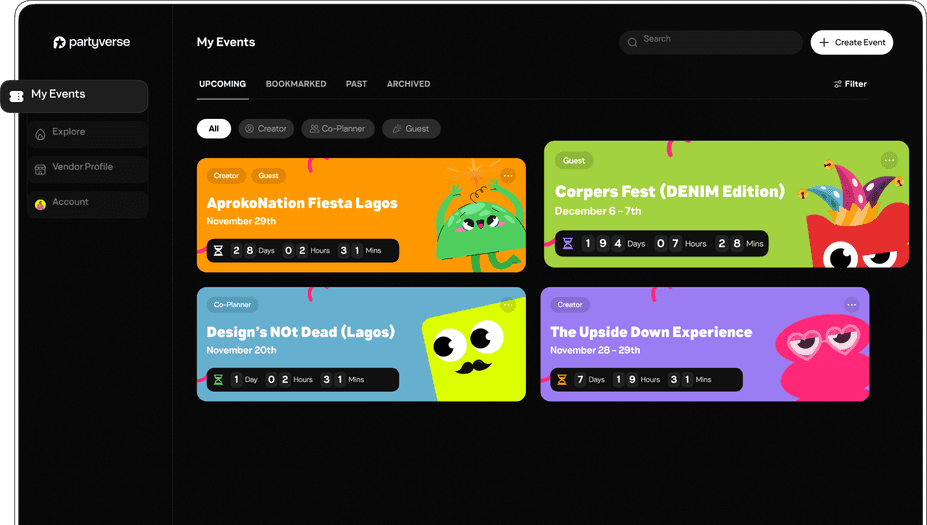Open more options on The Upside Down Experience card
This screenshot has height=525, width=927.
point(851,304)
